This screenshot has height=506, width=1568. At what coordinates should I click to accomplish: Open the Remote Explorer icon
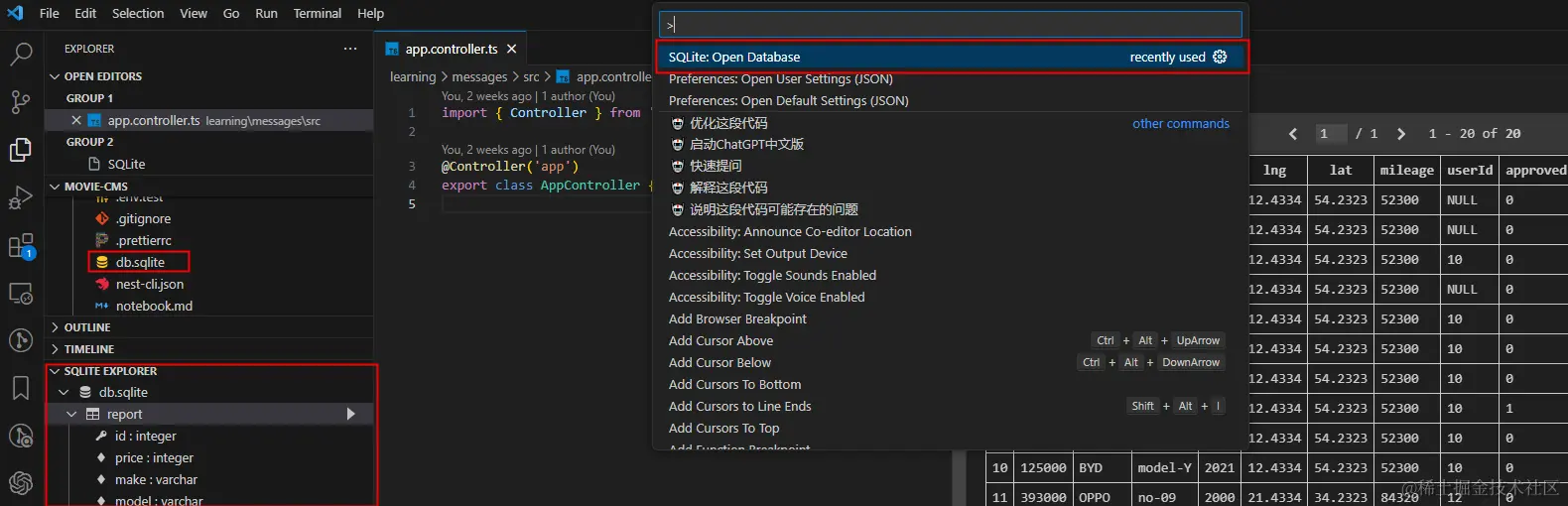coord(21,294)
